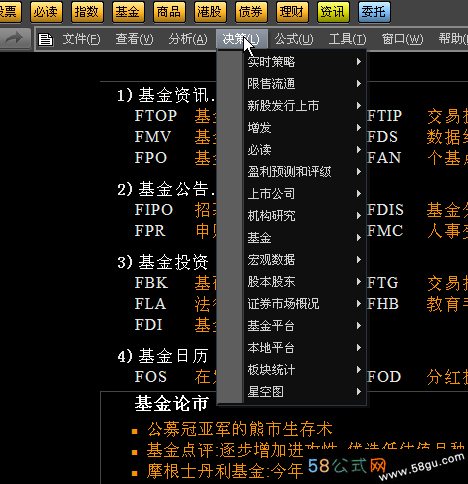This screenshot has height=484, width=468.
Task: Expand the 星空图 submenu arrow
Action: [x=359, y=392]
